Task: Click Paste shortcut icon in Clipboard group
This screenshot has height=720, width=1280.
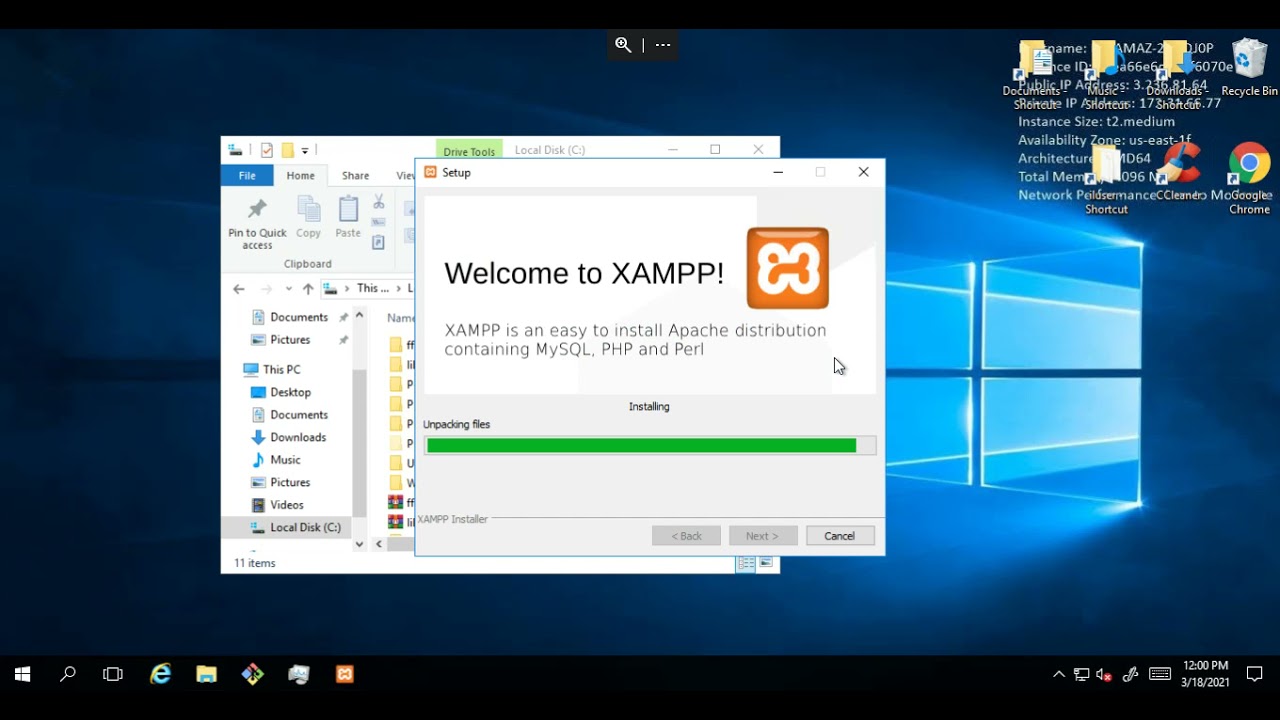Action: [379, 242]
